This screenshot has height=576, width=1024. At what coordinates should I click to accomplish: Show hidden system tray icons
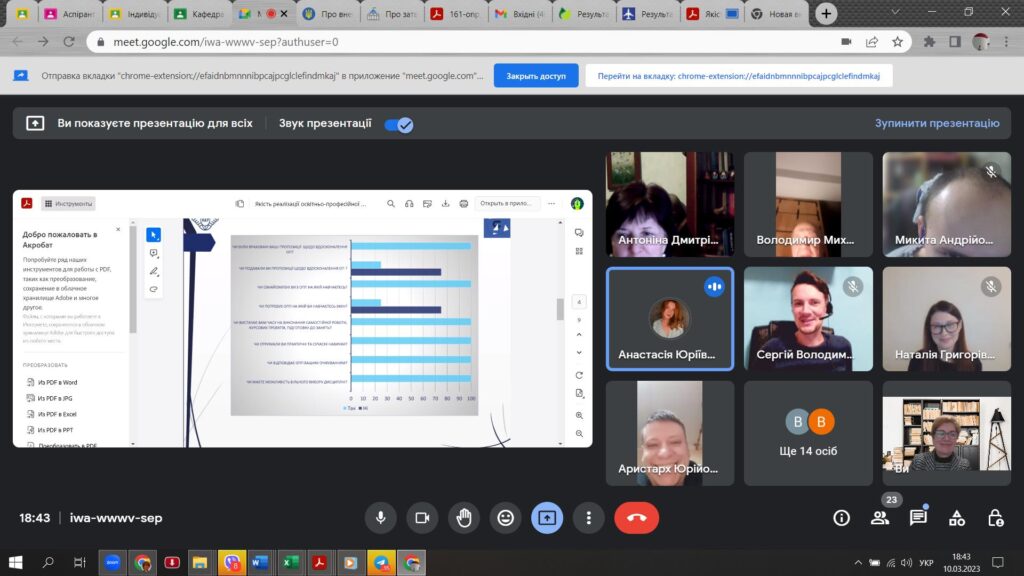(858, 562)
